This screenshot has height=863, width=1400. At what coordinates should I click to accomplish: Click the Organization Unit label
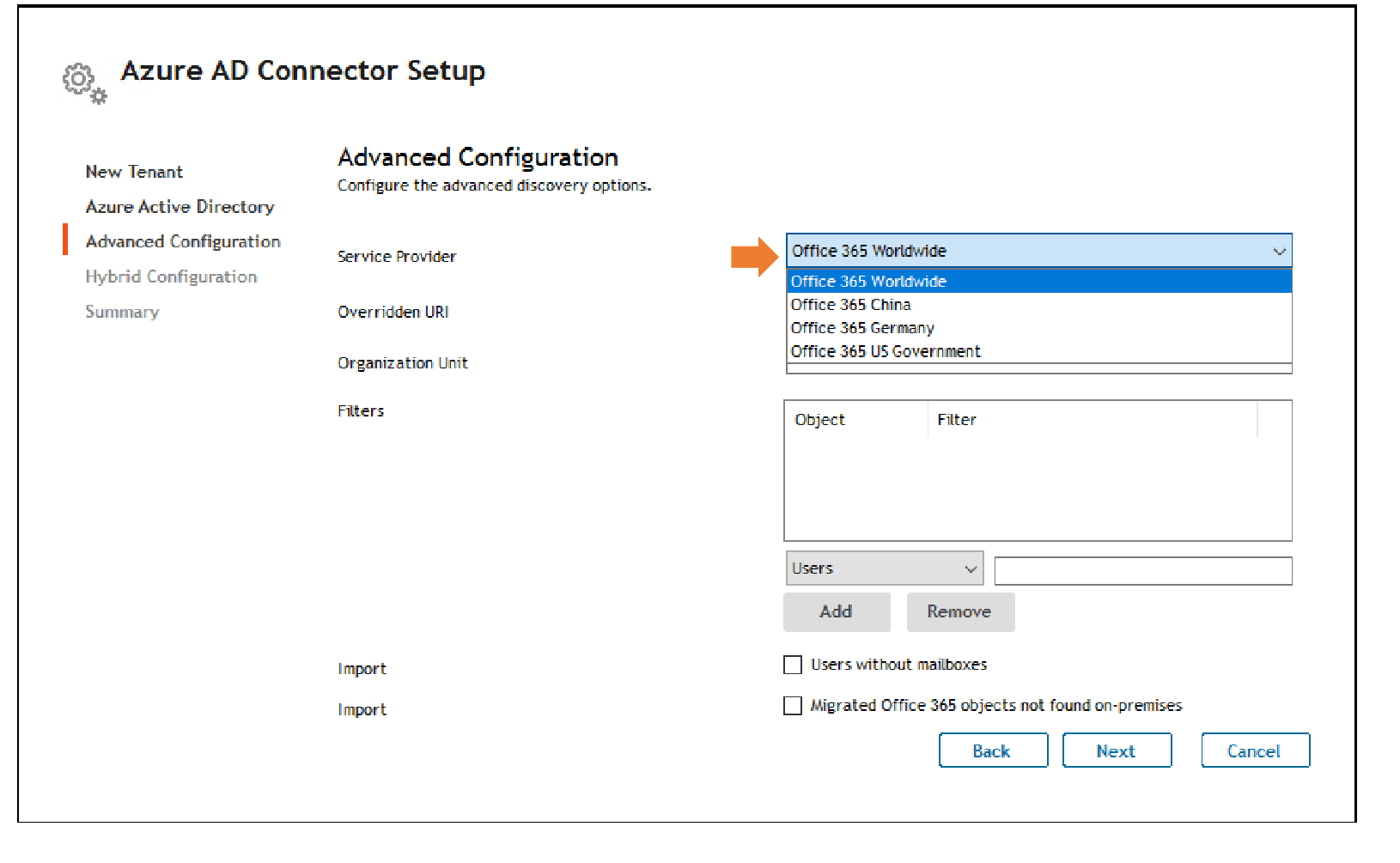tap(403, 363)
